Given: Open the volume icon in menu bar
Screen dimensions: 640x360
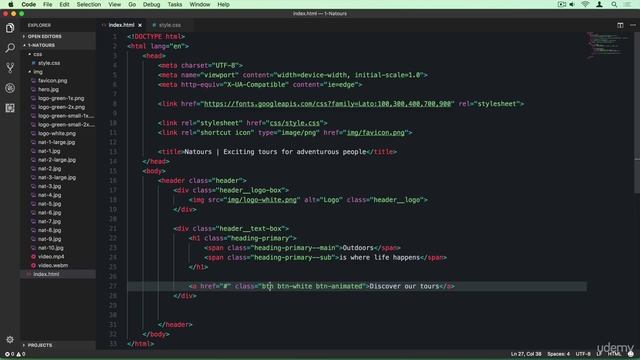Looking at the screenshot, I should [x=572, y=4].
